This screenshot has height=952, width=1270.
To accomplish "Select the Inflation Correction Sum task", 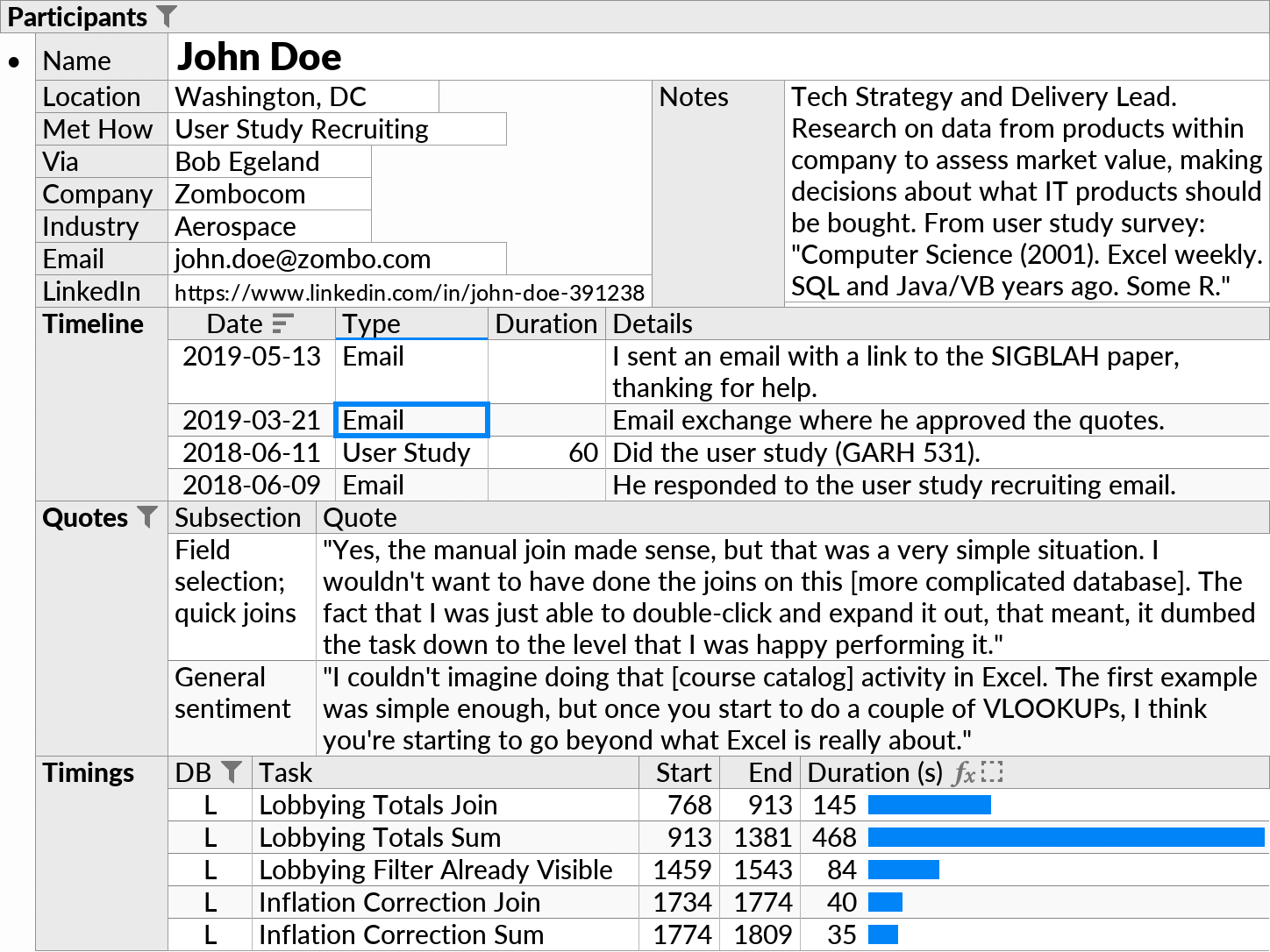I will (x=400, y=934).
